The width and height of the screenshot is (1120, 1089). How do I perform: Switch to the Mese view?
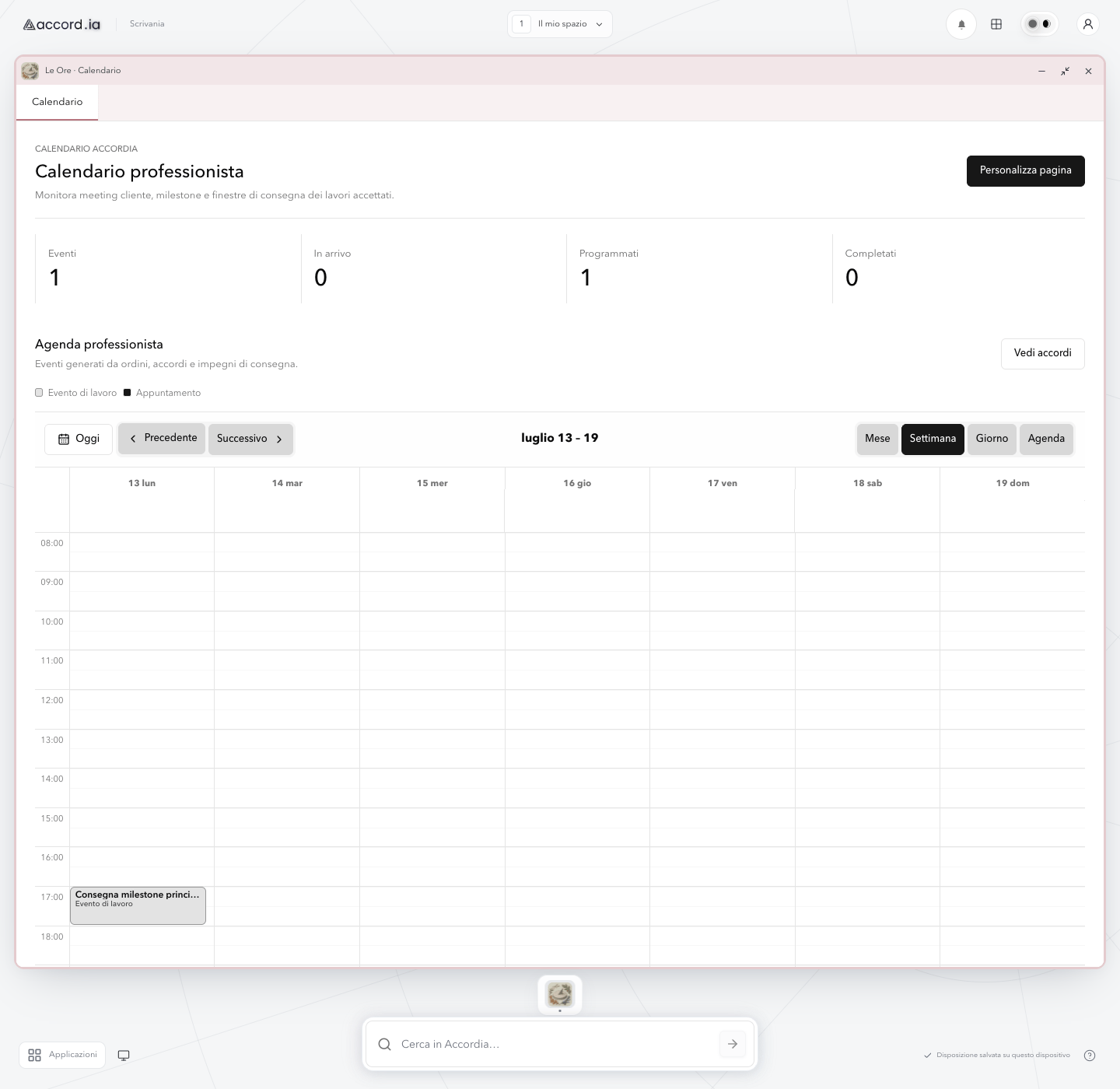tap(877, 439)
